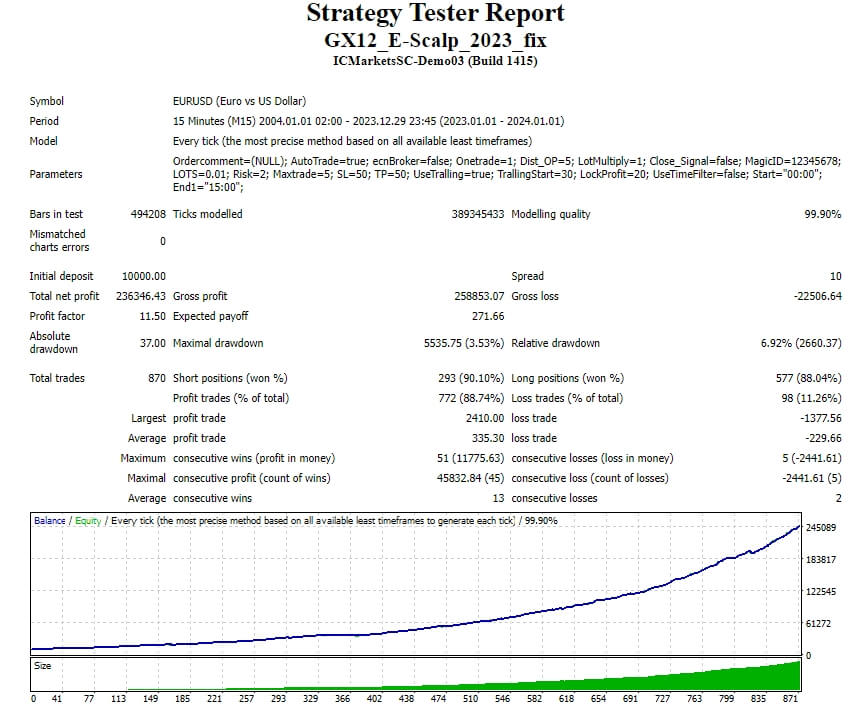
Task: Select profit factor value 11.50
Action: click(x=153, y=316)
